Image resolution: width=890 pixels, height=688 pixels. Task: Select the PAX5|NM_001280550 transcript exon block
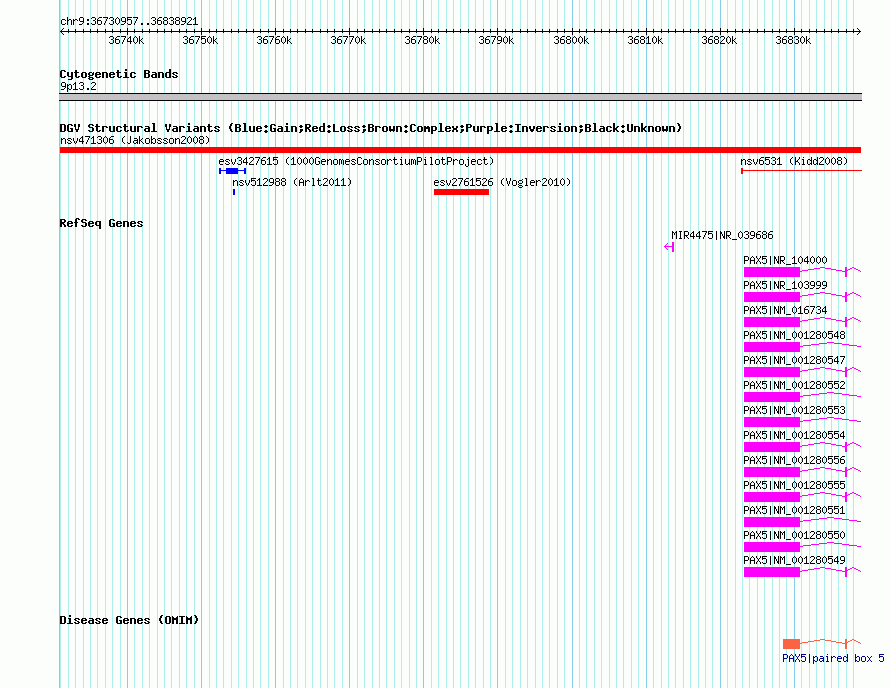click(771, 547)
